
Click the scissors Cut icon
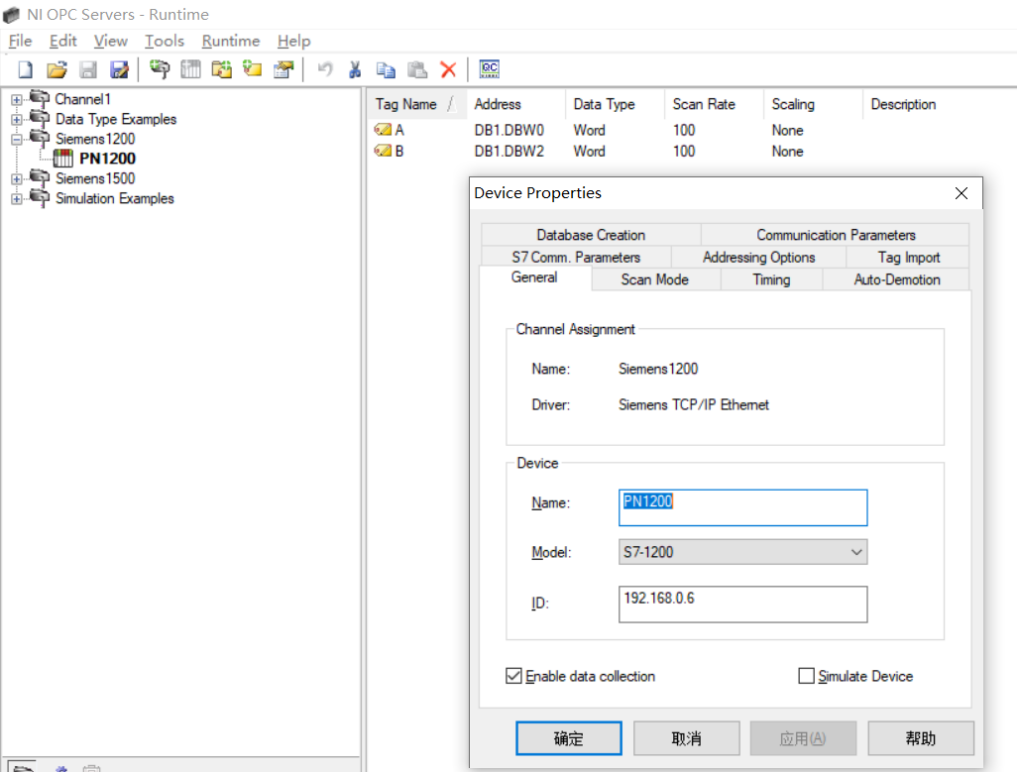tap(354, 70)
